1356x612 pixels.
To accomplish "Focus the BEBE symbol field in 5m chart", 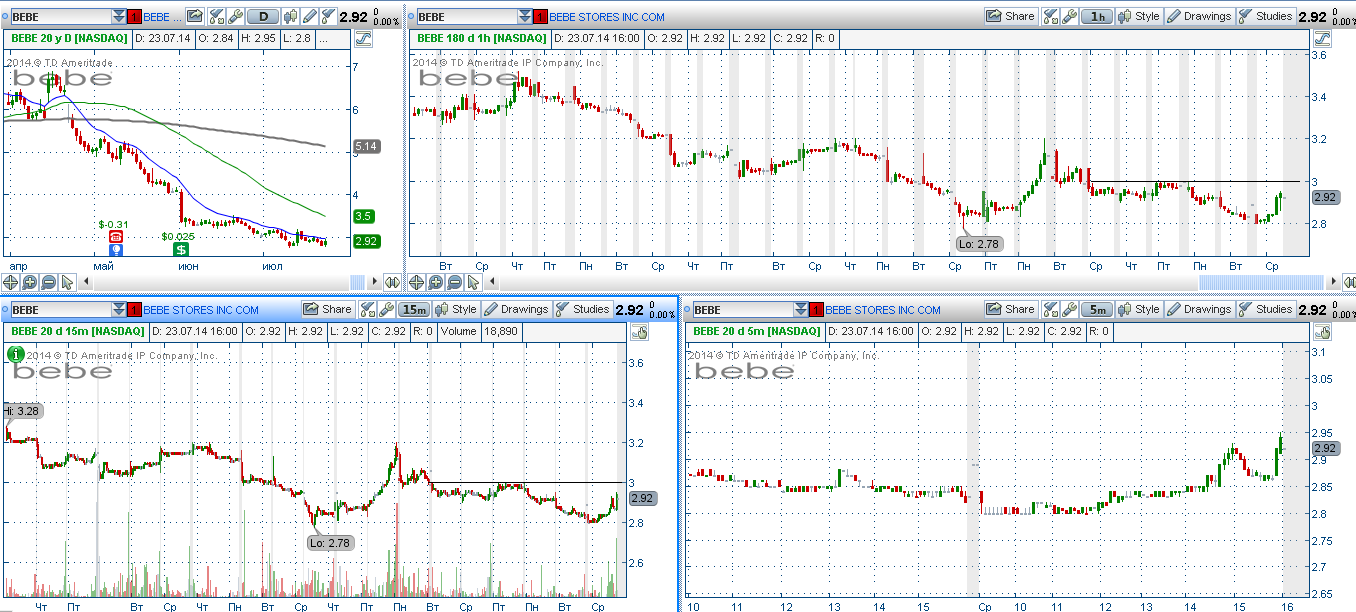I will 742,309.
